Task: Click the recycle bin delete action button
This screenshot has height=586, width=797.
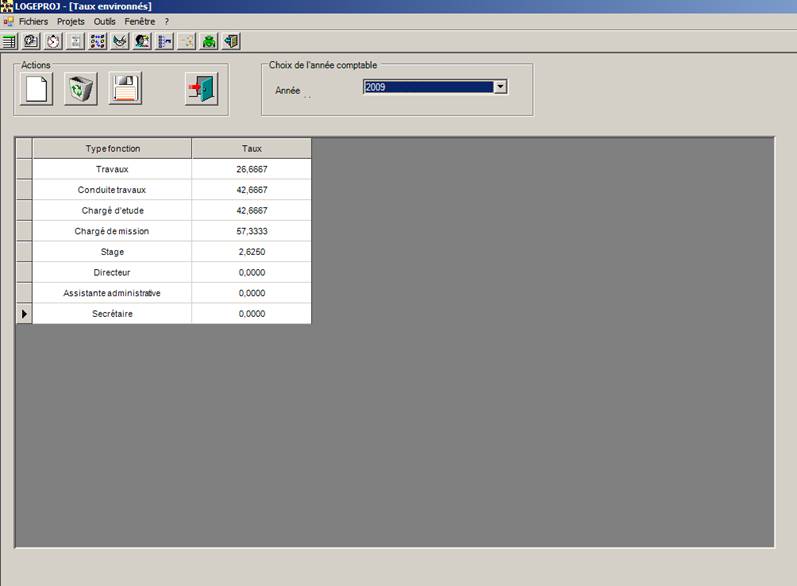Action: point(80,89)
